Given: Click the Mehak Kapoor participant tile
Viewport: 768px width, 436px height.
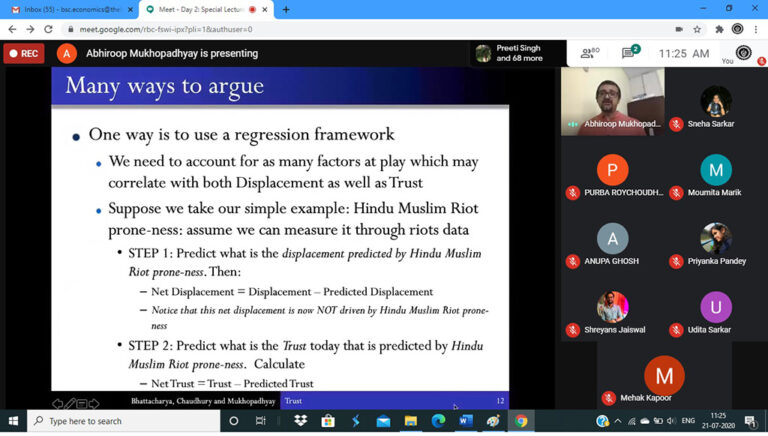Looking at the screenshot, I should tap(664, 384).
